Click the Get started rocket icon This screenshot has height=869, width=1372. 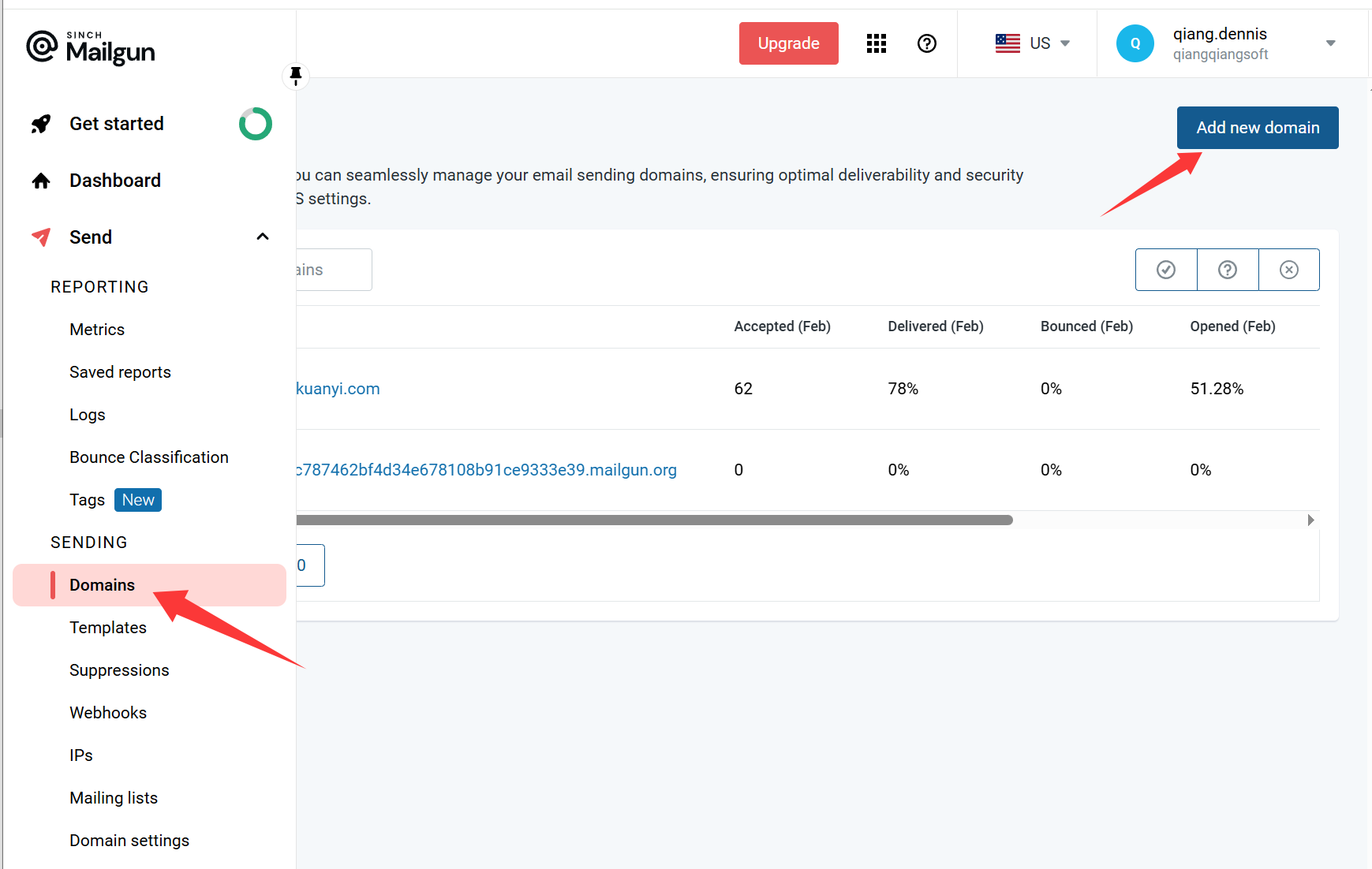[41, 124]
